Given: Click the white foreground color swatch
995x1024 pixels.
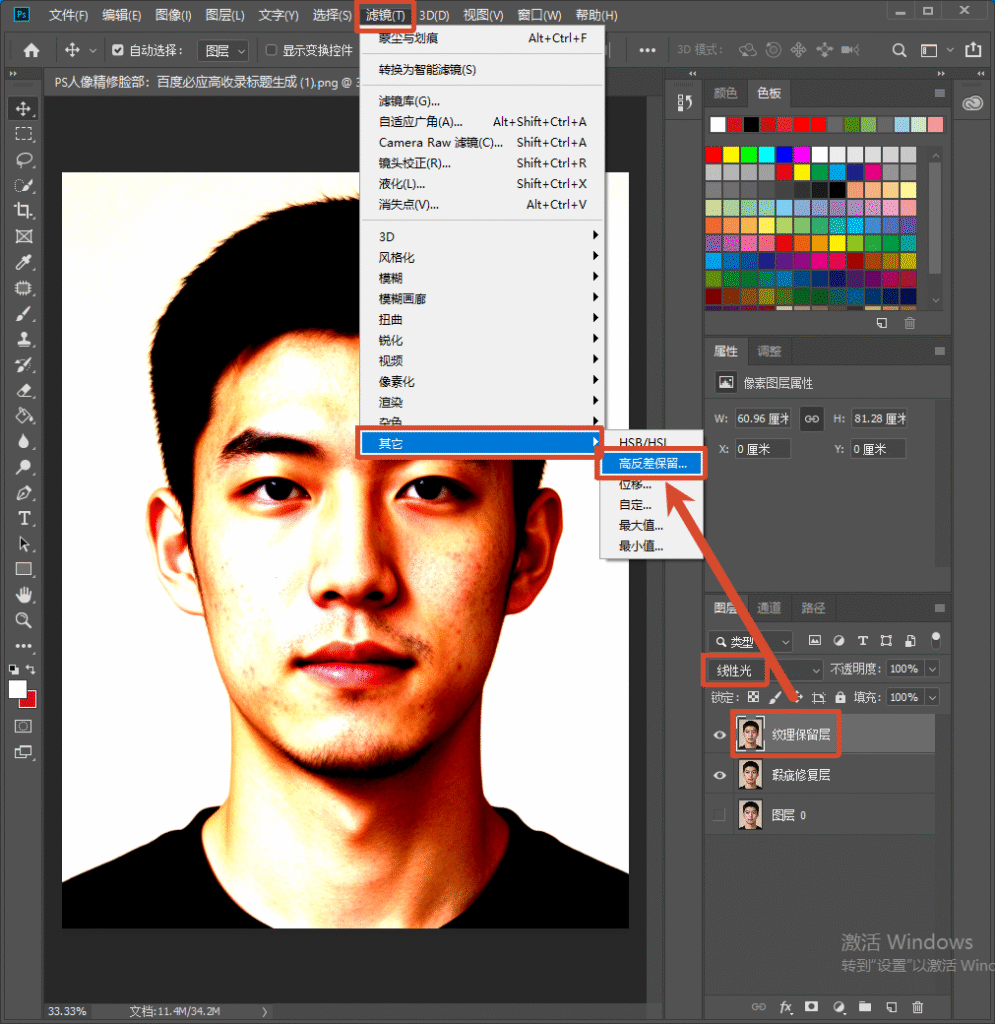Looking at the screenshot, I should point(18,689).
